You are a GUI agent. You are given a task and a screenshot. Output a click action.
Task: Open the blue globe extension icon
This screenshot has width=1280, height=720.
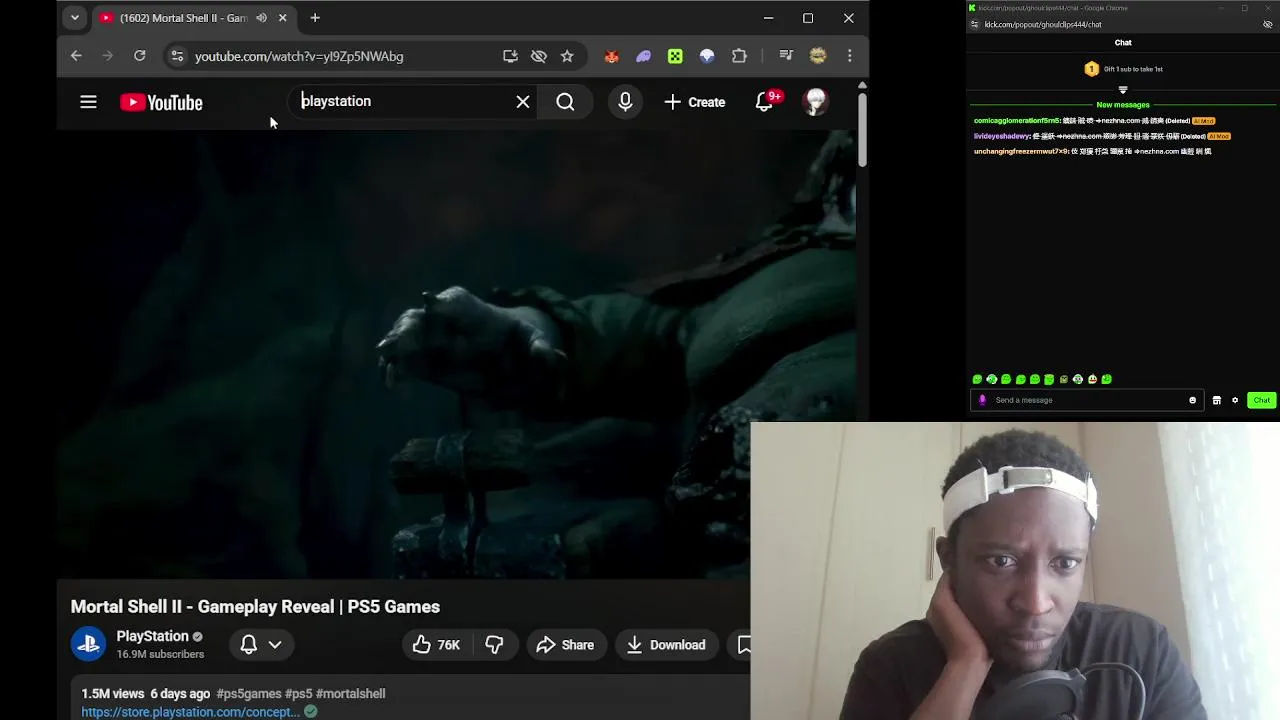[x=707, y=56]
